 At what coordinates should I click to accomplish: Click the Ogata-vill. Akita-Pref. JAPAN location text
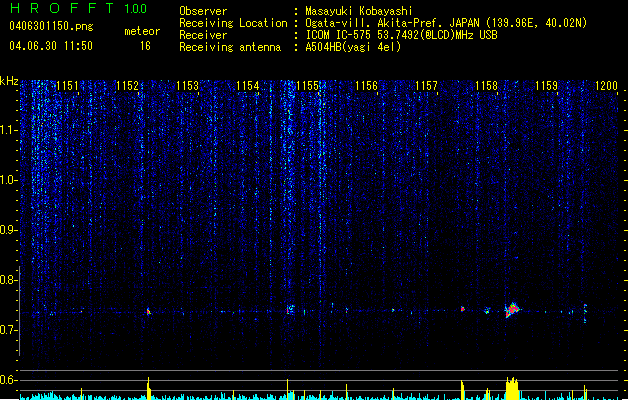pos(446,23)
